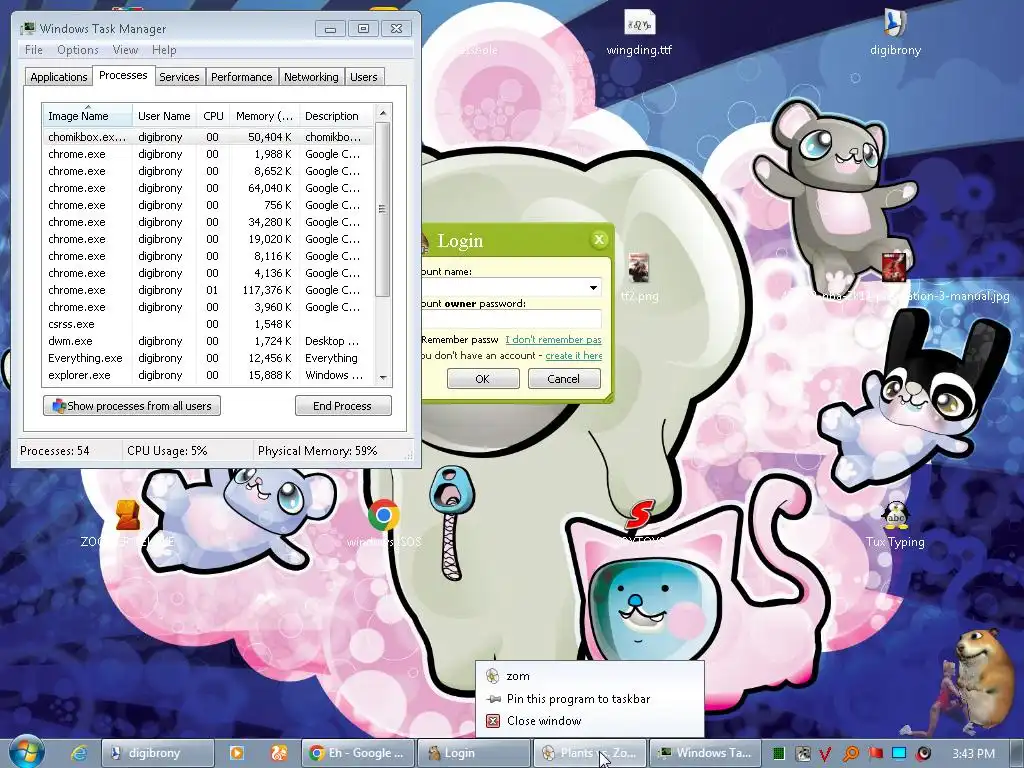Switch to the Applications tab
The height and width of the screenshot is (768, 1024).
59,77
